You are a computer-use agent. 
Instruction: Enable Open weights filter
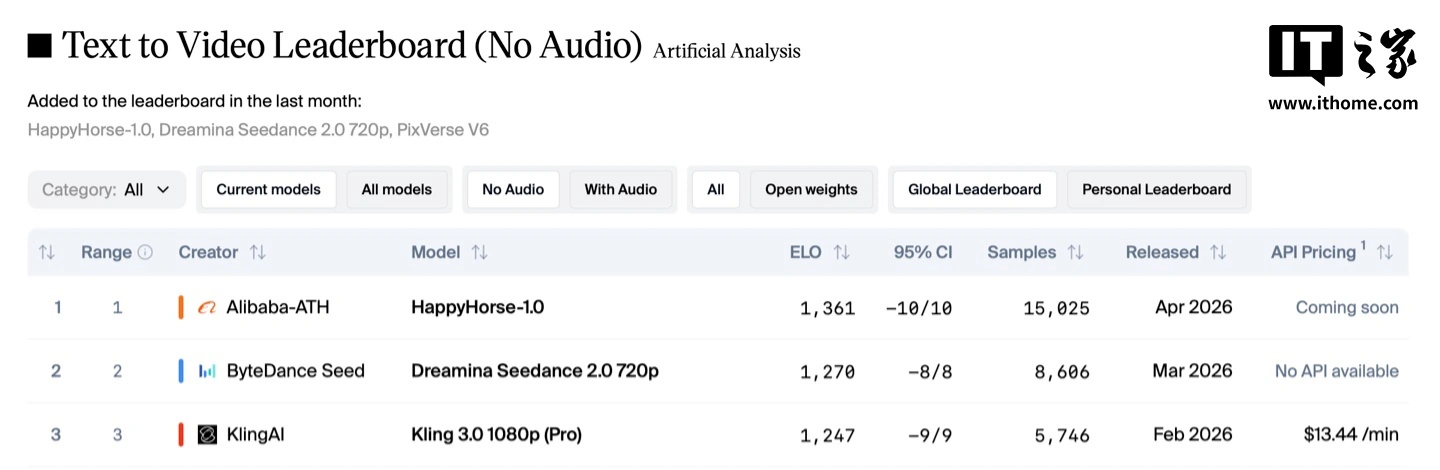click(811, 189)
